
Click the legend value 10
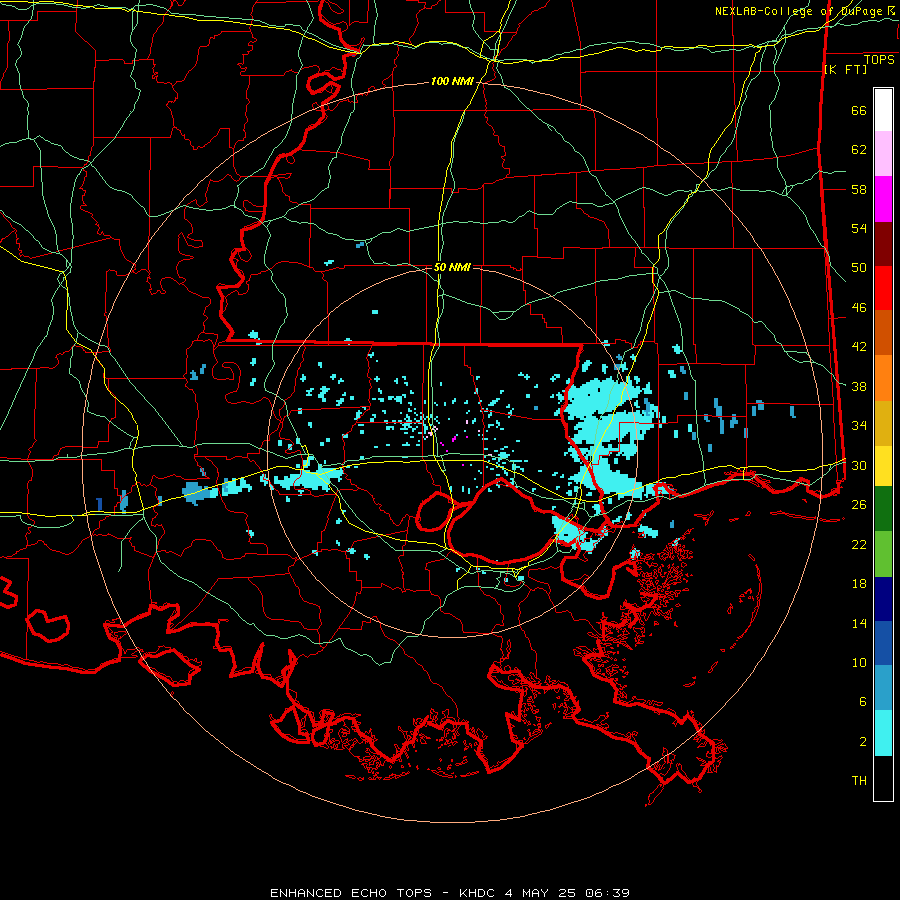tap(859, 662)
